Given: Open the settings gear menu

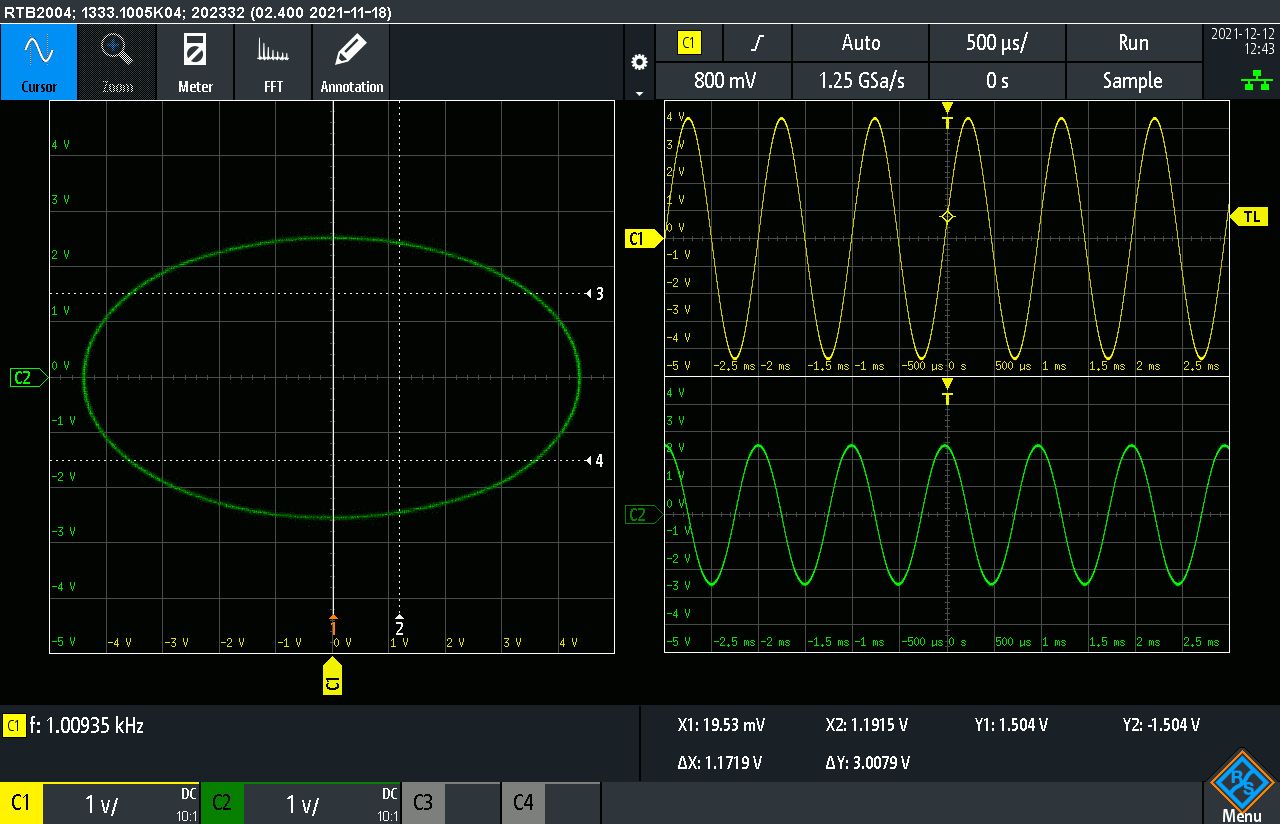Looking at the screenshot, I should (x=639, y=62).
